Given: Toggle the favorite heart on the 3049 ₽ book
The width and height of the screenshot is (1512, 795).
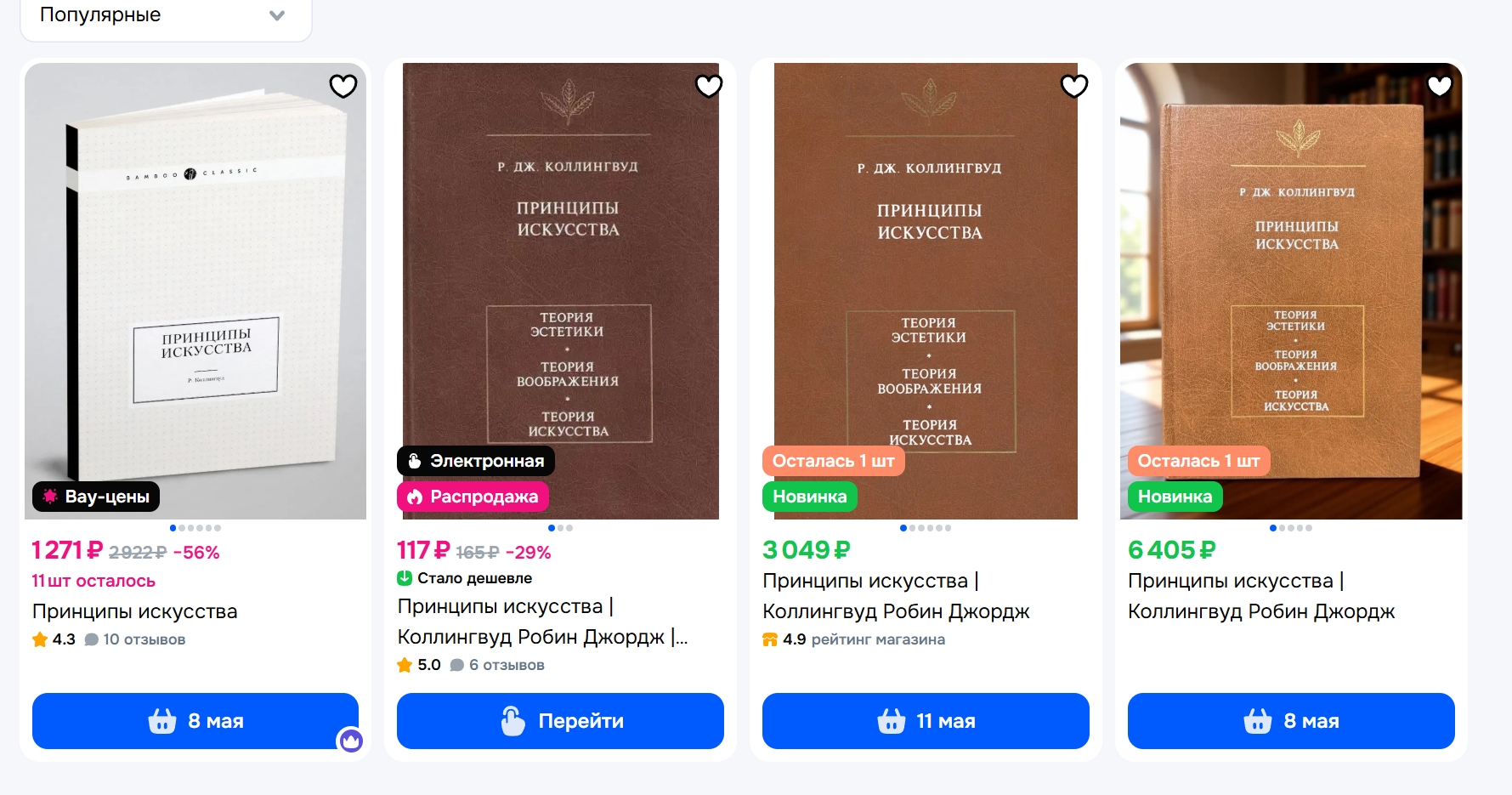Looking at the screenshot, I should coord(1074,86).
